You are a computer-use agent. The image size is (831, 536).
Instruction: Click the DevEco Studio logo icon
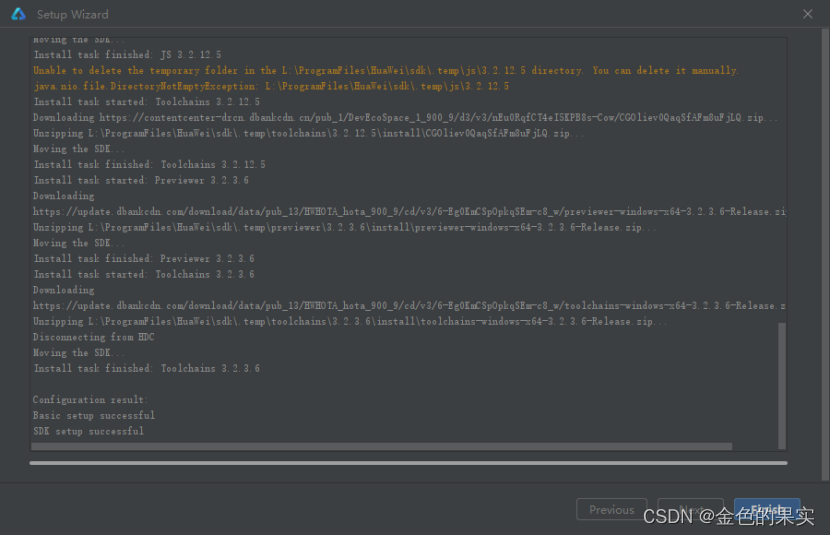19,14
